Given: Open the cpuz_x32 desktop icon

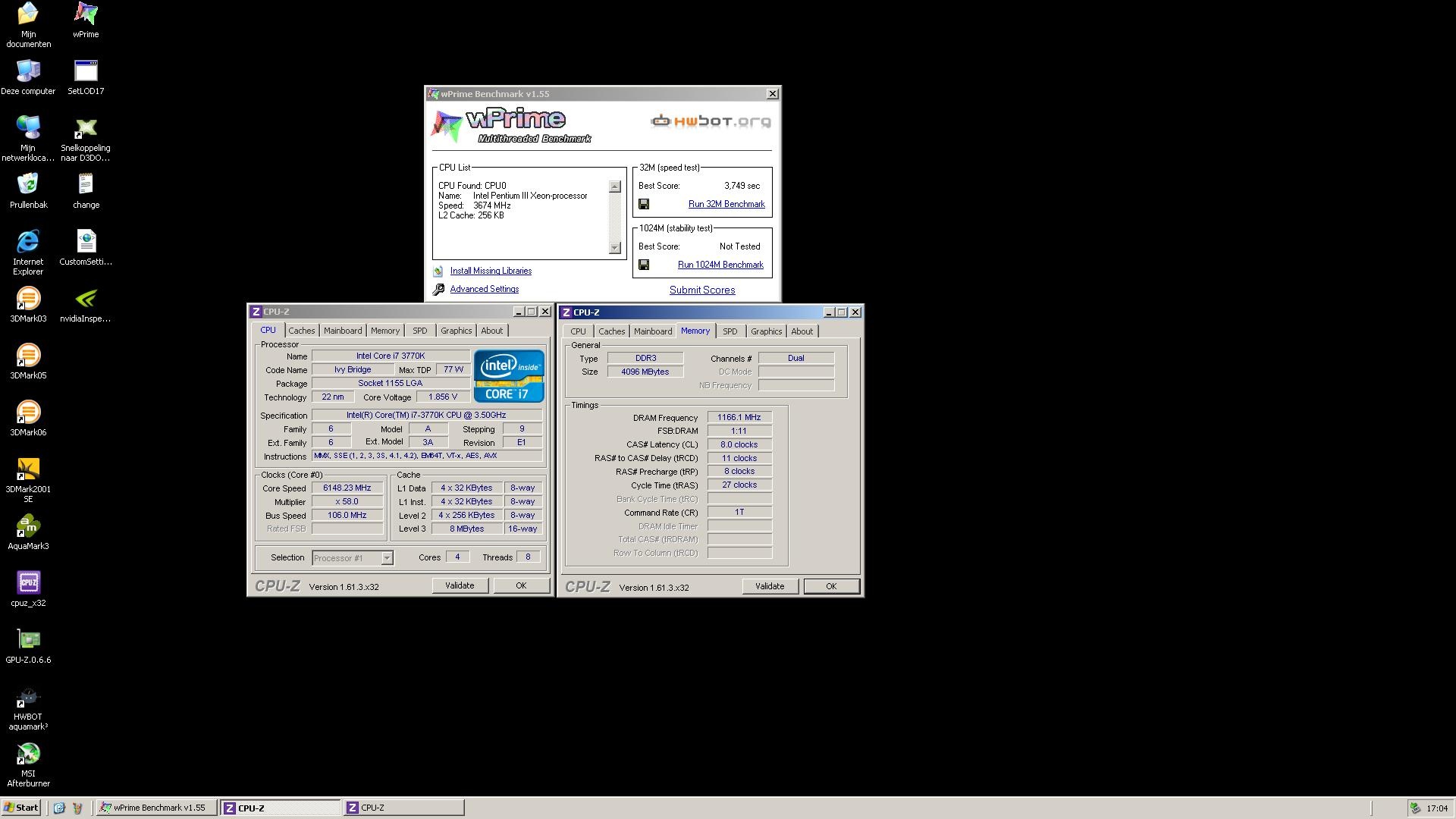Looking at the screenshot, I should [x=28, y=583].
